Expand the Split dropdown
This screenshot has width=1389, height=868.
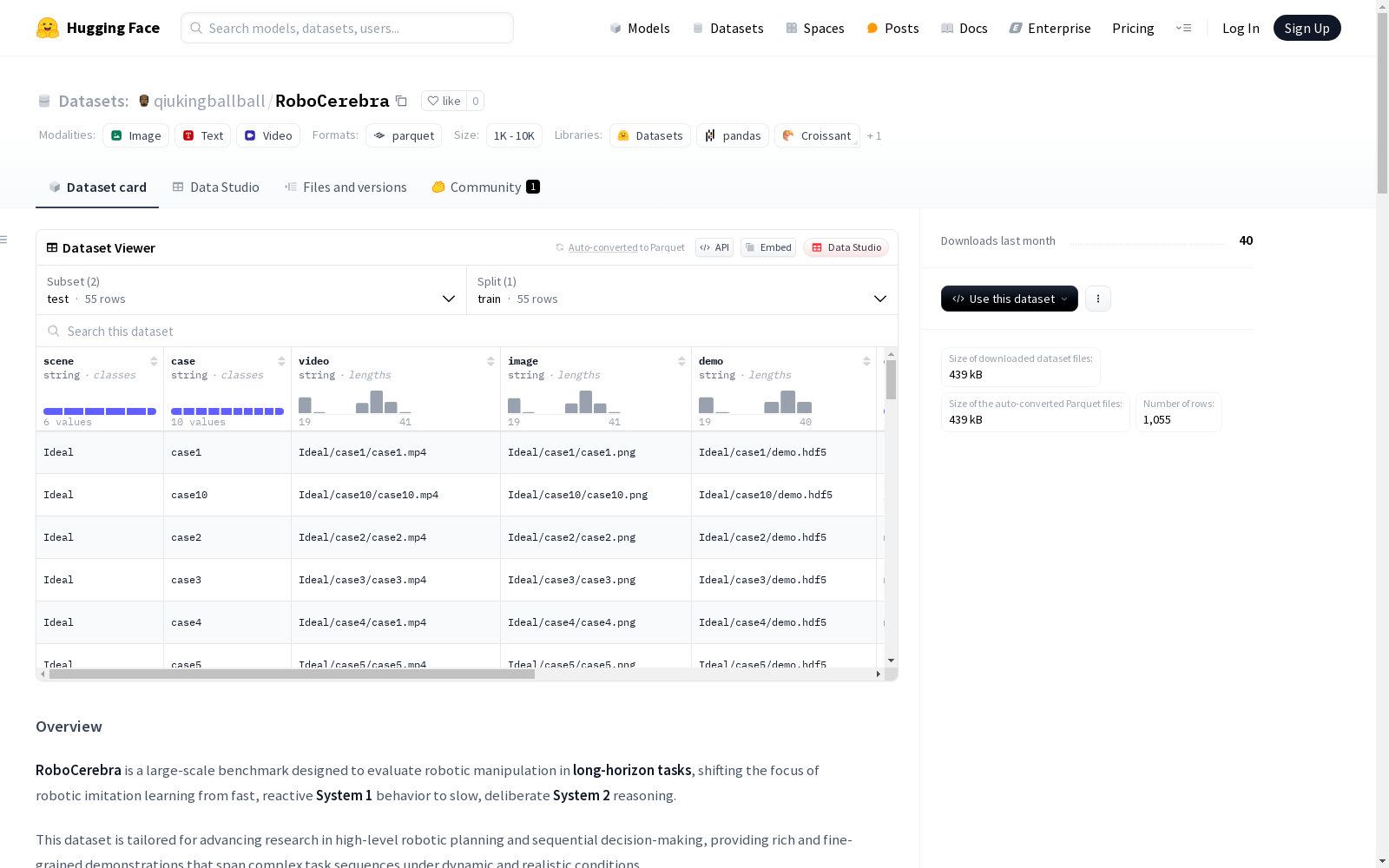[x=682, y=290]
